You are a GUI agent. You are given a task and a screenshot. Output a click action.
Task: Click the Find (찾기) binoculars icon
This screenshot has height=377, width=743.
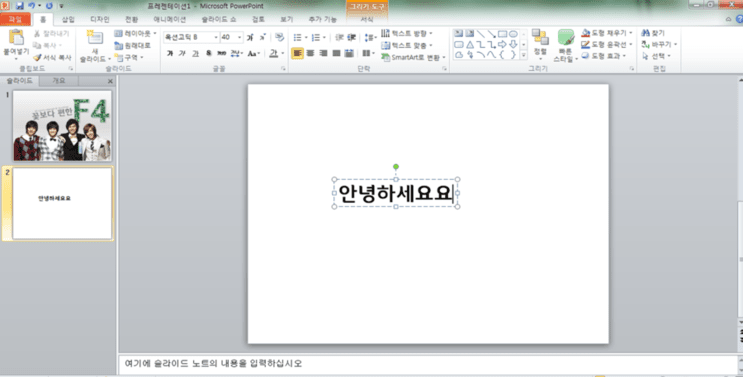tap(645, 33)
